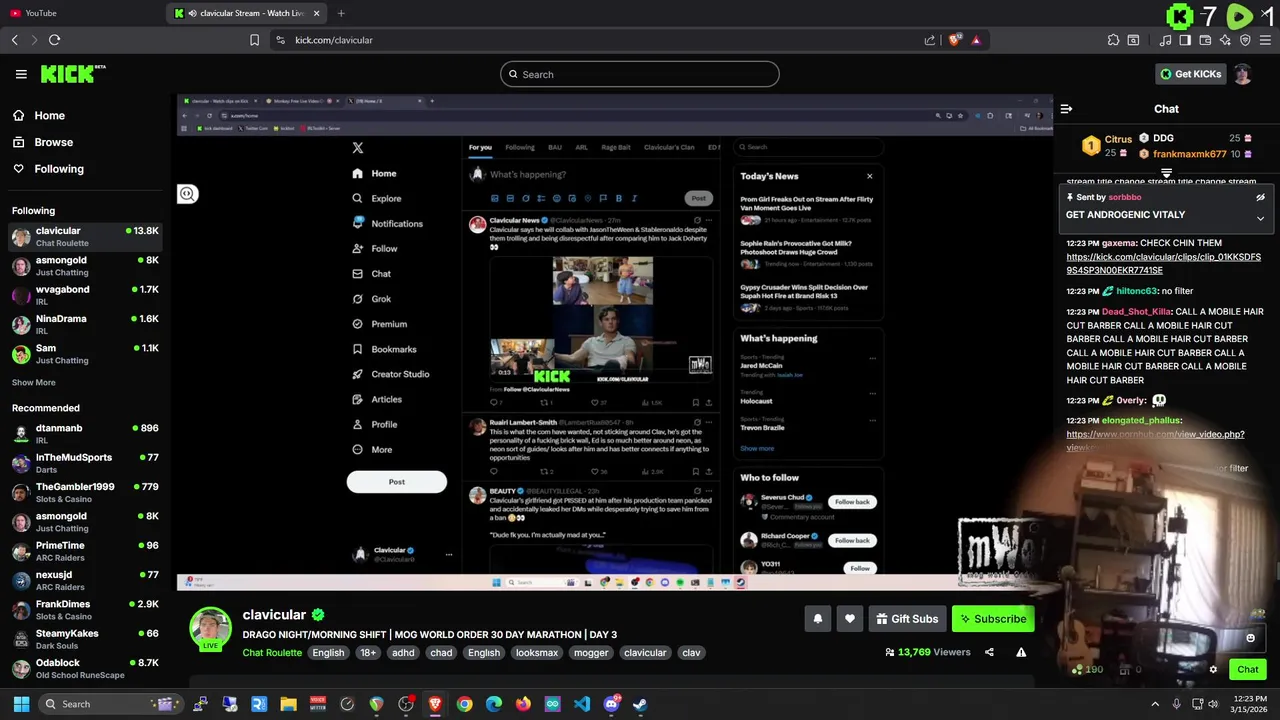
Task: Switch to the YouTube browser tab
Action: pyautogui.click(x=82, y=13)
